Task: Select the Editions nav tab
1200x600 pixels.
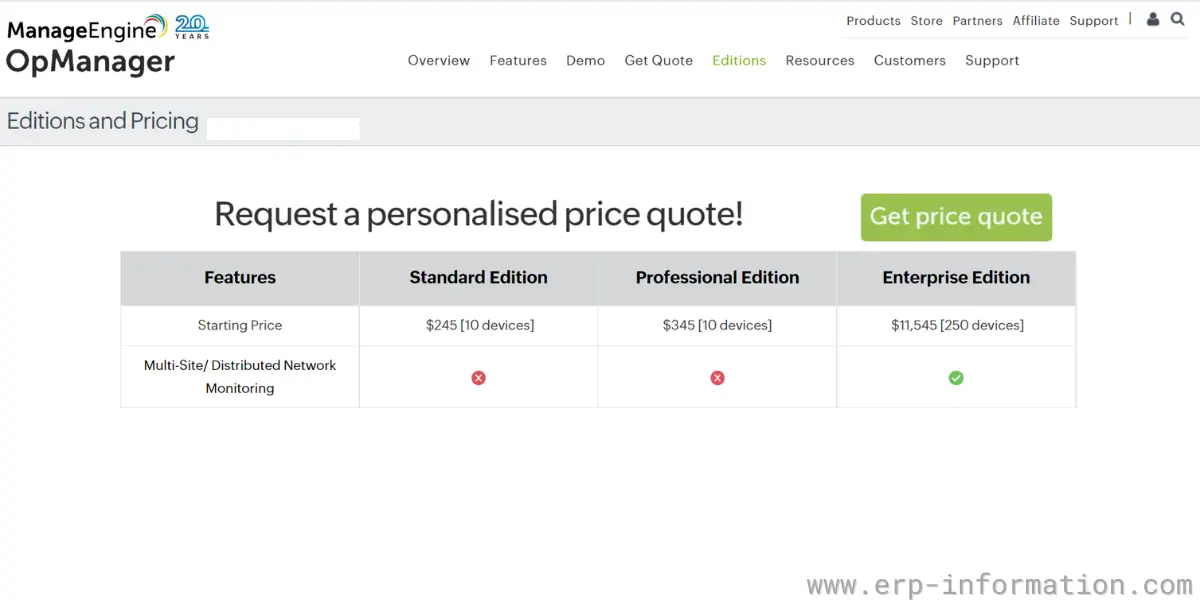Action: 739,61
